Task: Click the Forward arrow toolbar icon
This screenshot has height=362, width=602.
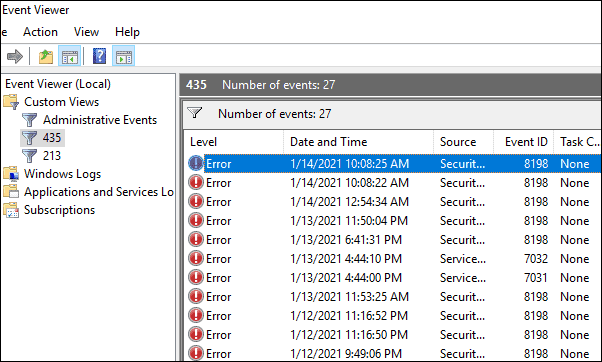Action: pos(15,56)
